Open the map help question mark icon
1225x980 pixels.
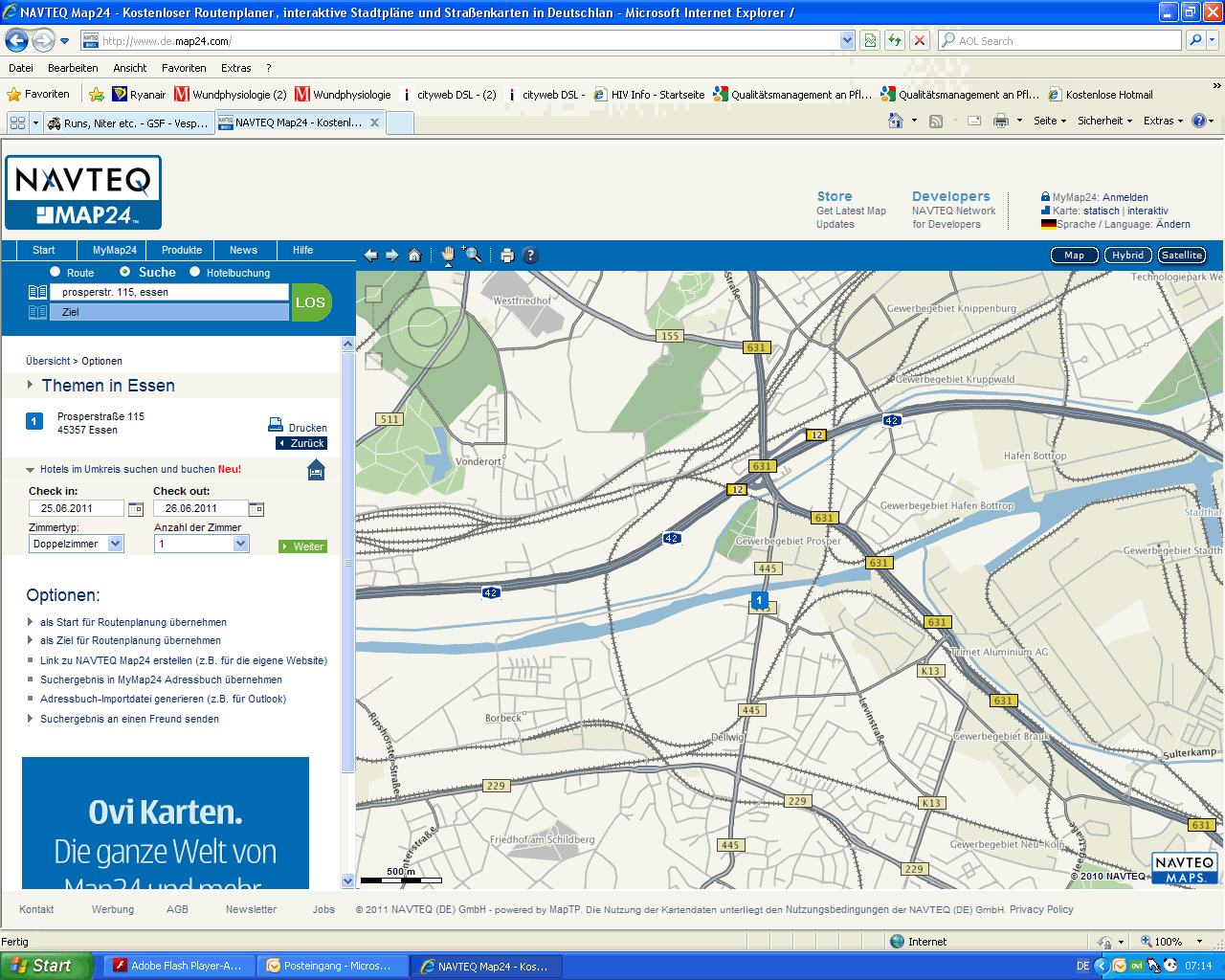tap(530, 256)
